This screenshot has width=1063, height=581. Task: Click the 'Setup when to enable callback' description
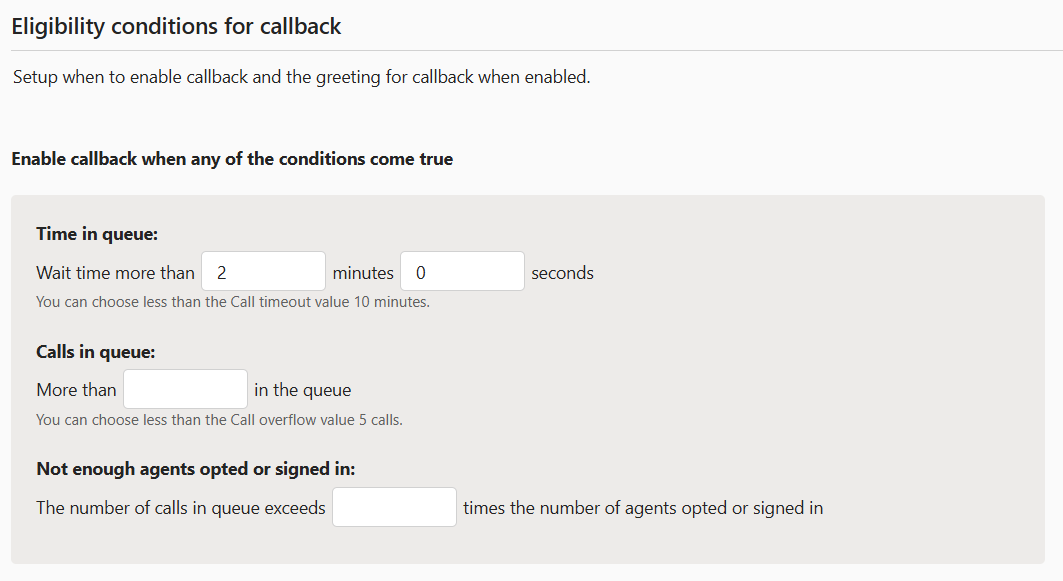(x=301, y=77)
